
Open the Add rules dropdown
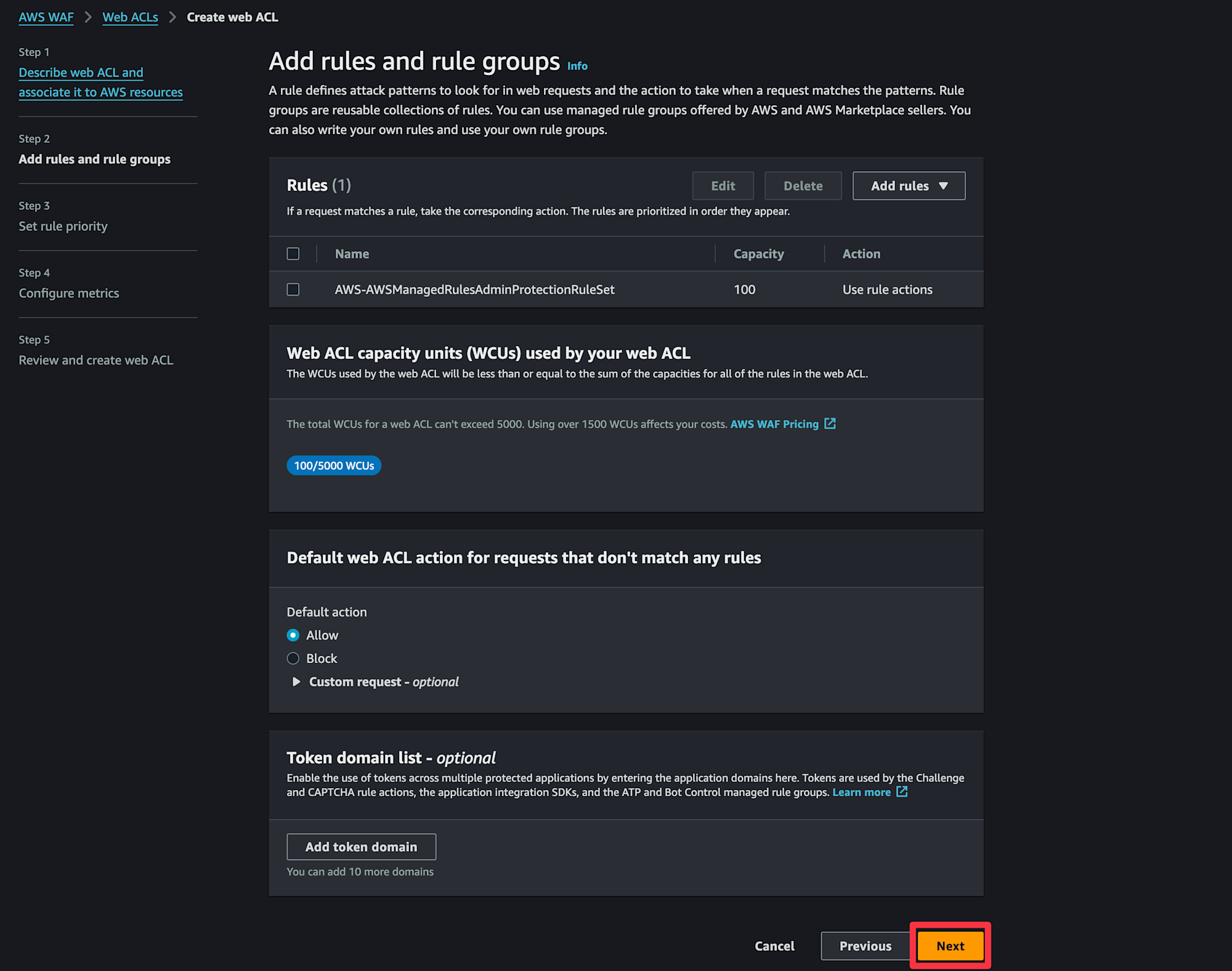coord(909,186)
